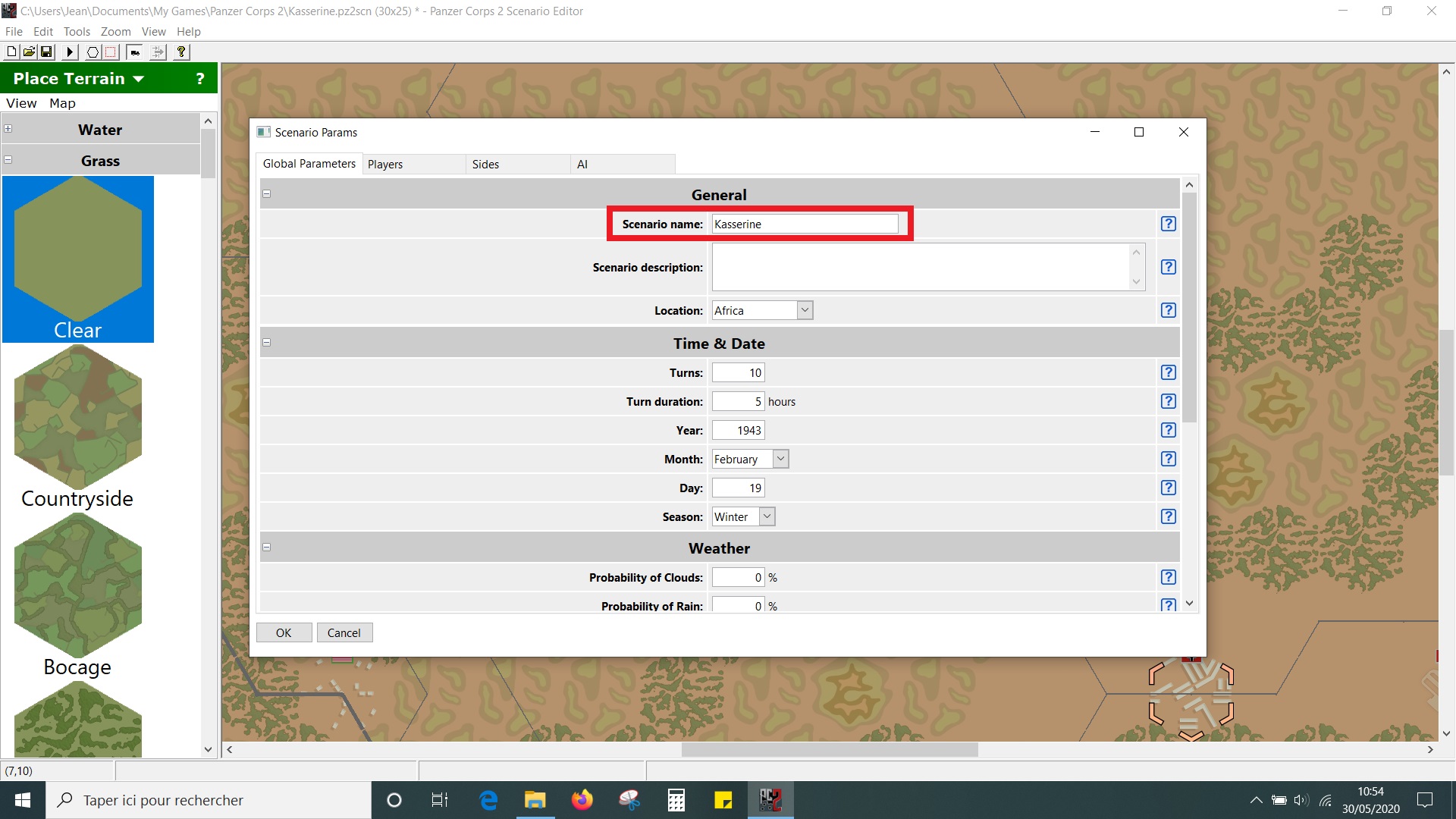Open the Zoom menu
The image size is (1456, 819).
[115, 32]
